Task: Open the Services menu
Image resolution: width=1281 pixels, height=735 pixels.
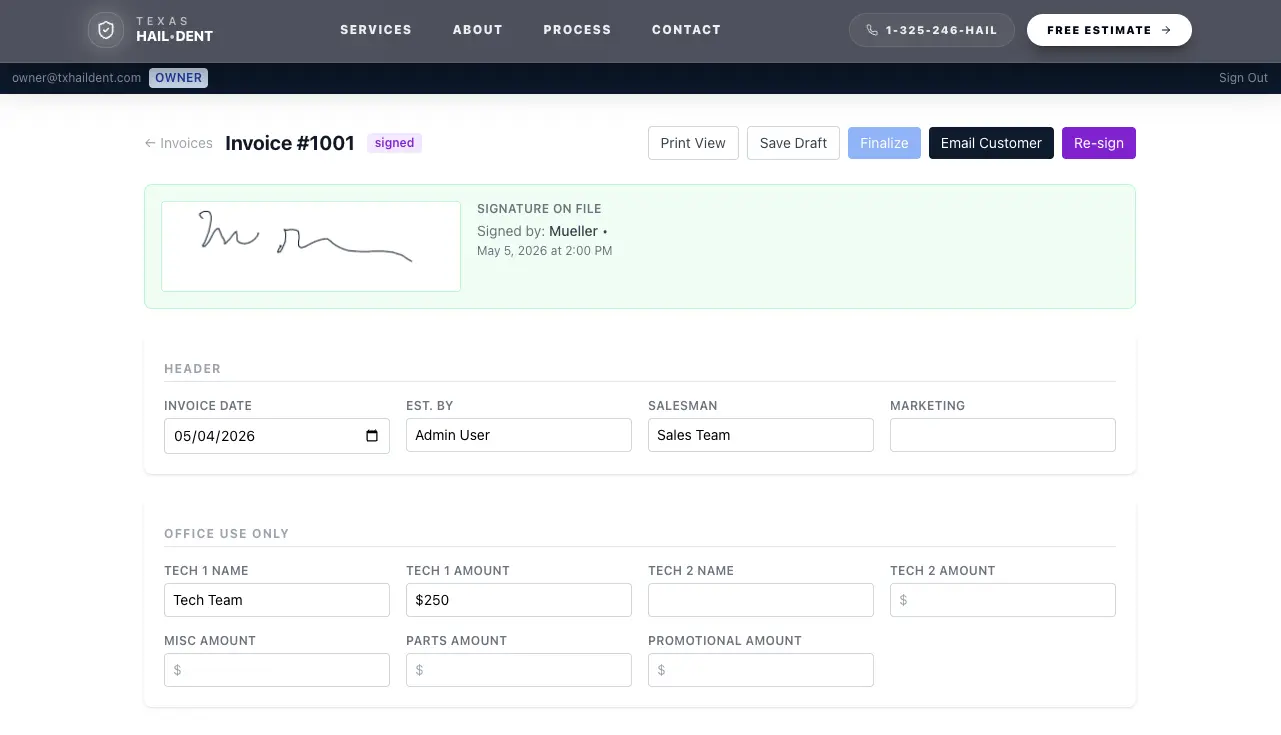Action: [376, 30]
